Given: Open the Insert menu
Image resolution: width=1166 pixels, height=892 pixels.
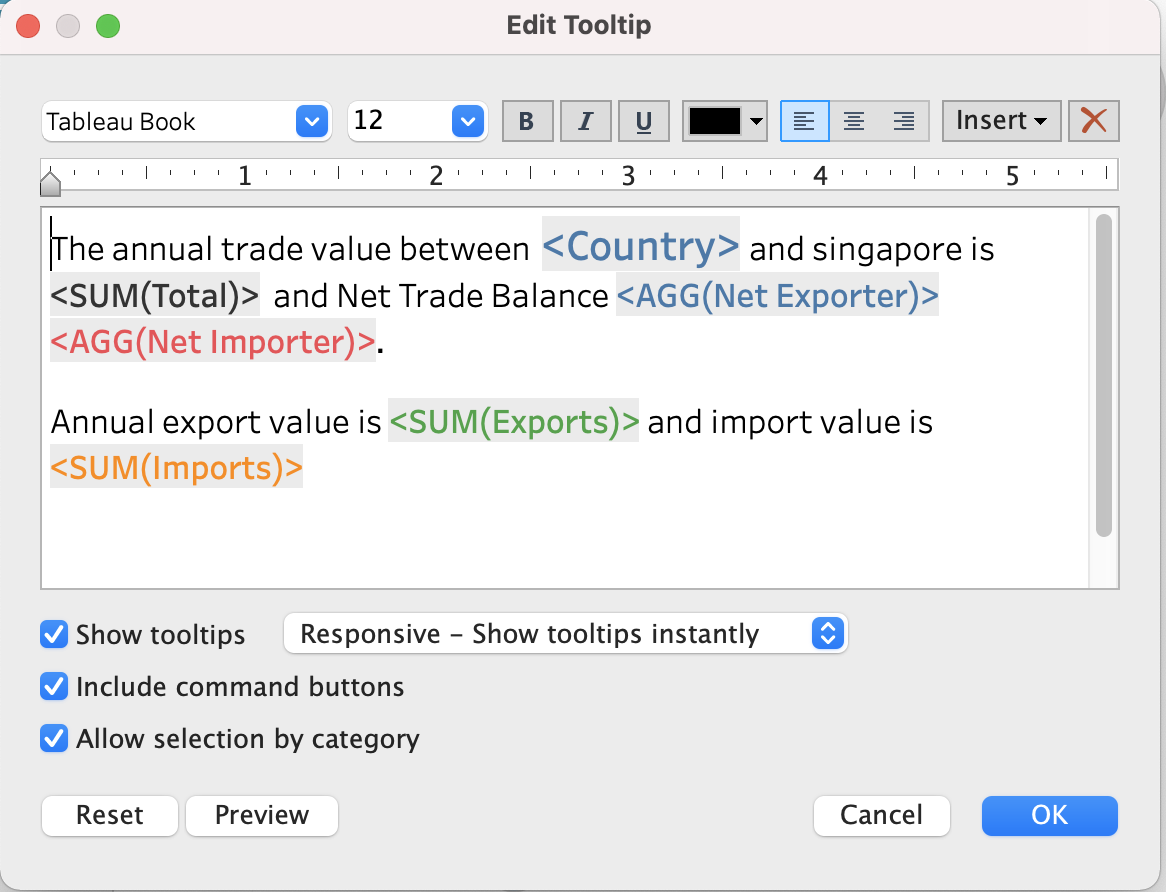Looking at the screenshot, I should pyautogui.click(x=1001, y=121).
